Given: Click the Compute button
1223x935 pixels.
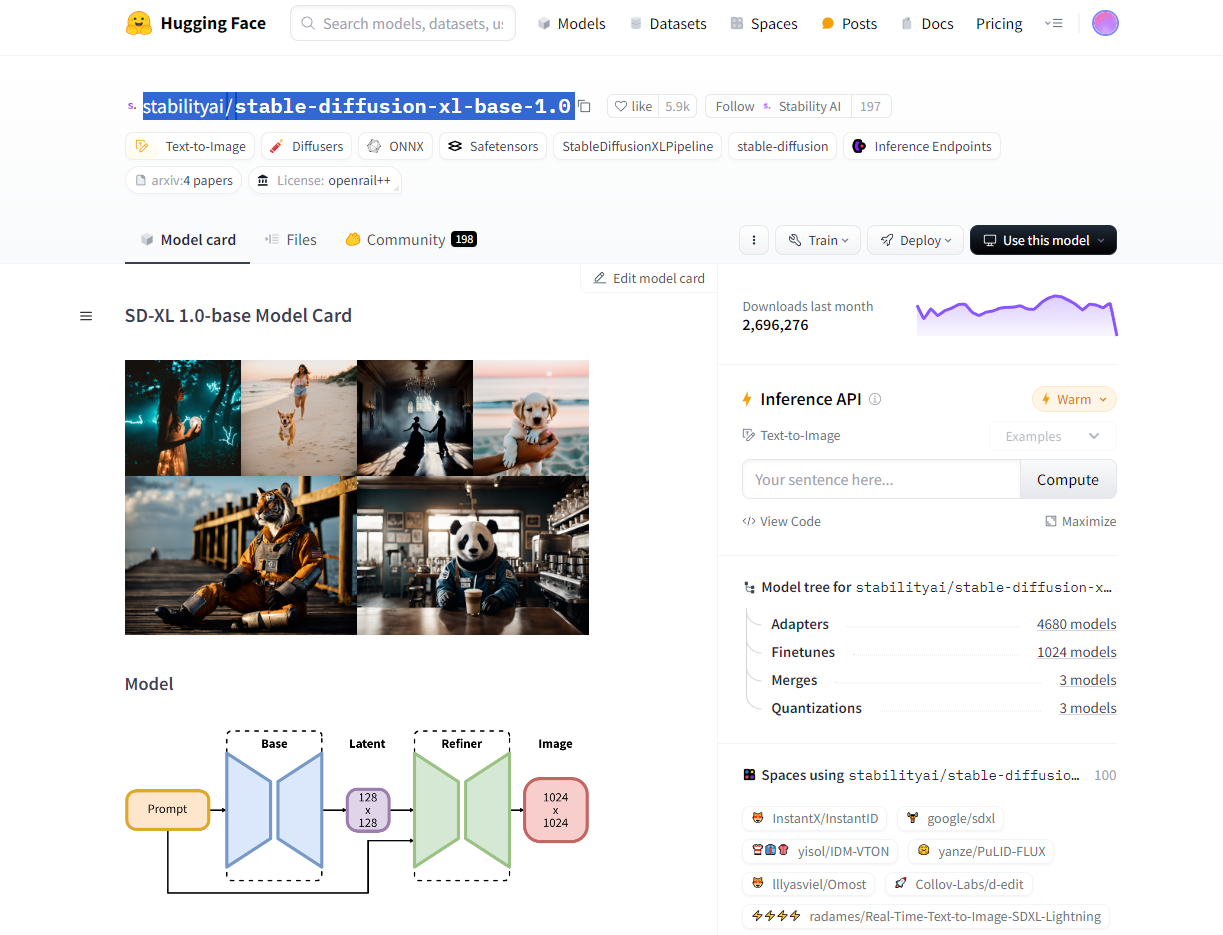Looking at the screenshot, I should point(1068,479).
